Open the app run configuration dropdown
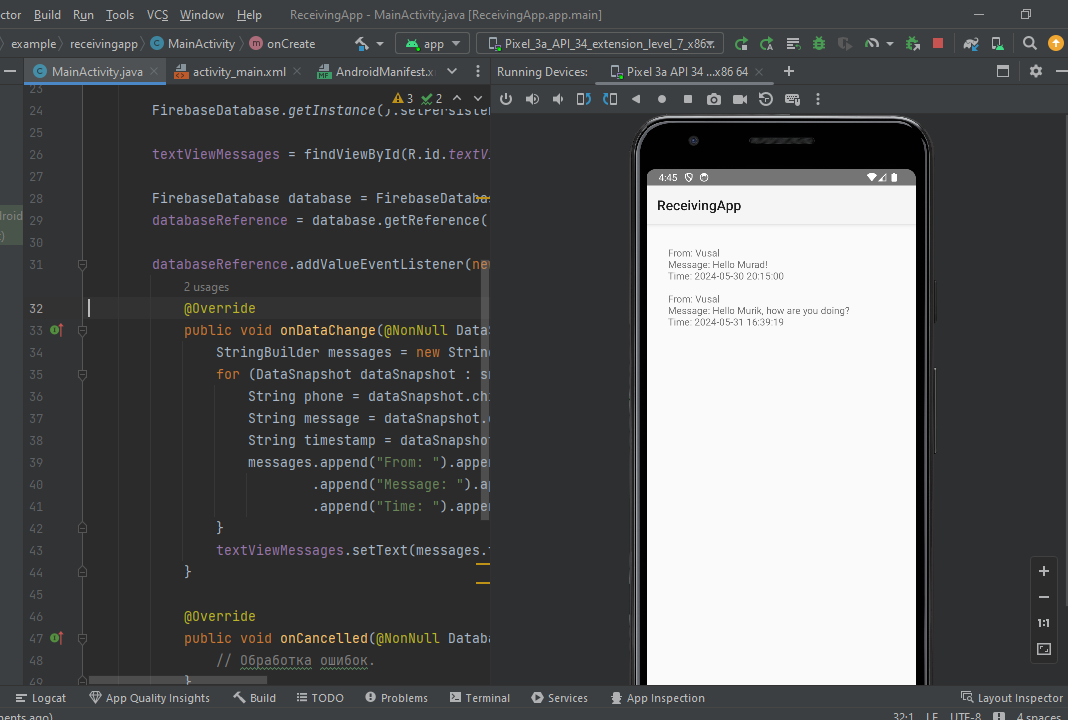 (433, 44)
